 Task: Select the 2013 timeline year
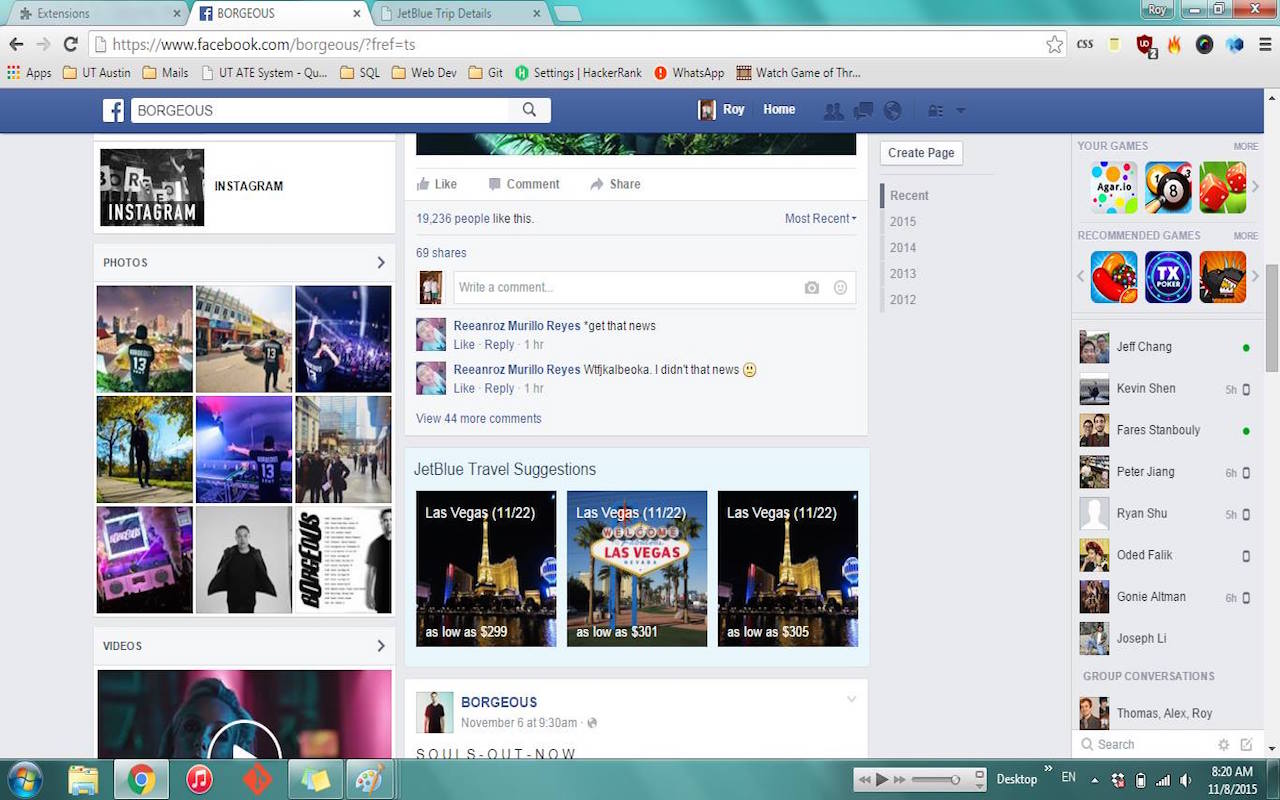pos(903,274)
